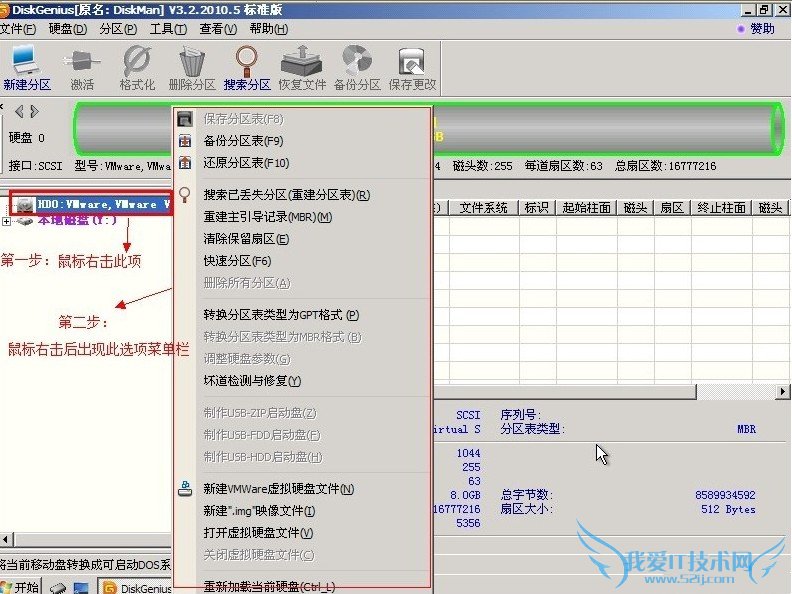
Task: Click the 激活 toolbar icon
Action: pyautogui.click(x=82, y=68)
